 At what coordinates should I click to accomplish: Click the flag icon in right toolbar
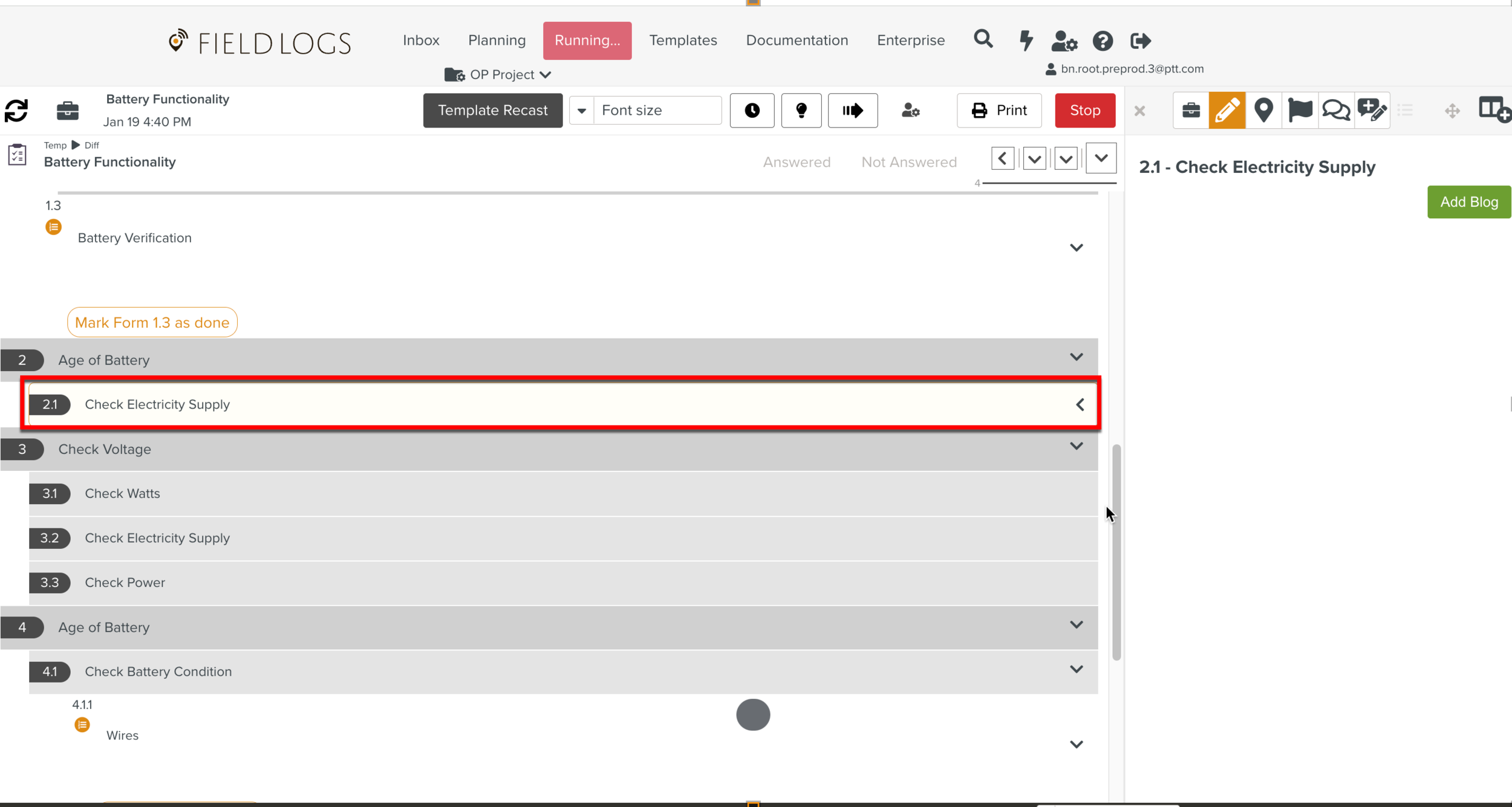(x=1300, y=110)
